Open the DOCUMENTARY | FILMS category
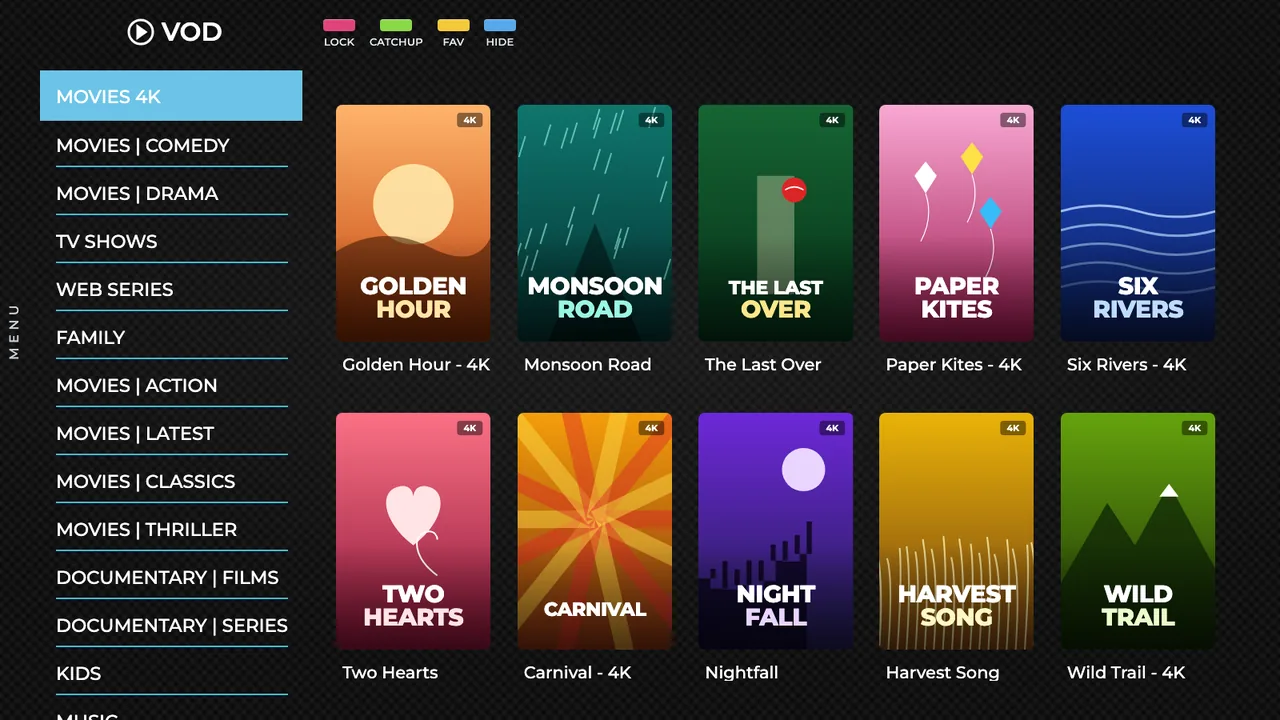This screenshot has height=720, width=1280. click(172, 577)
